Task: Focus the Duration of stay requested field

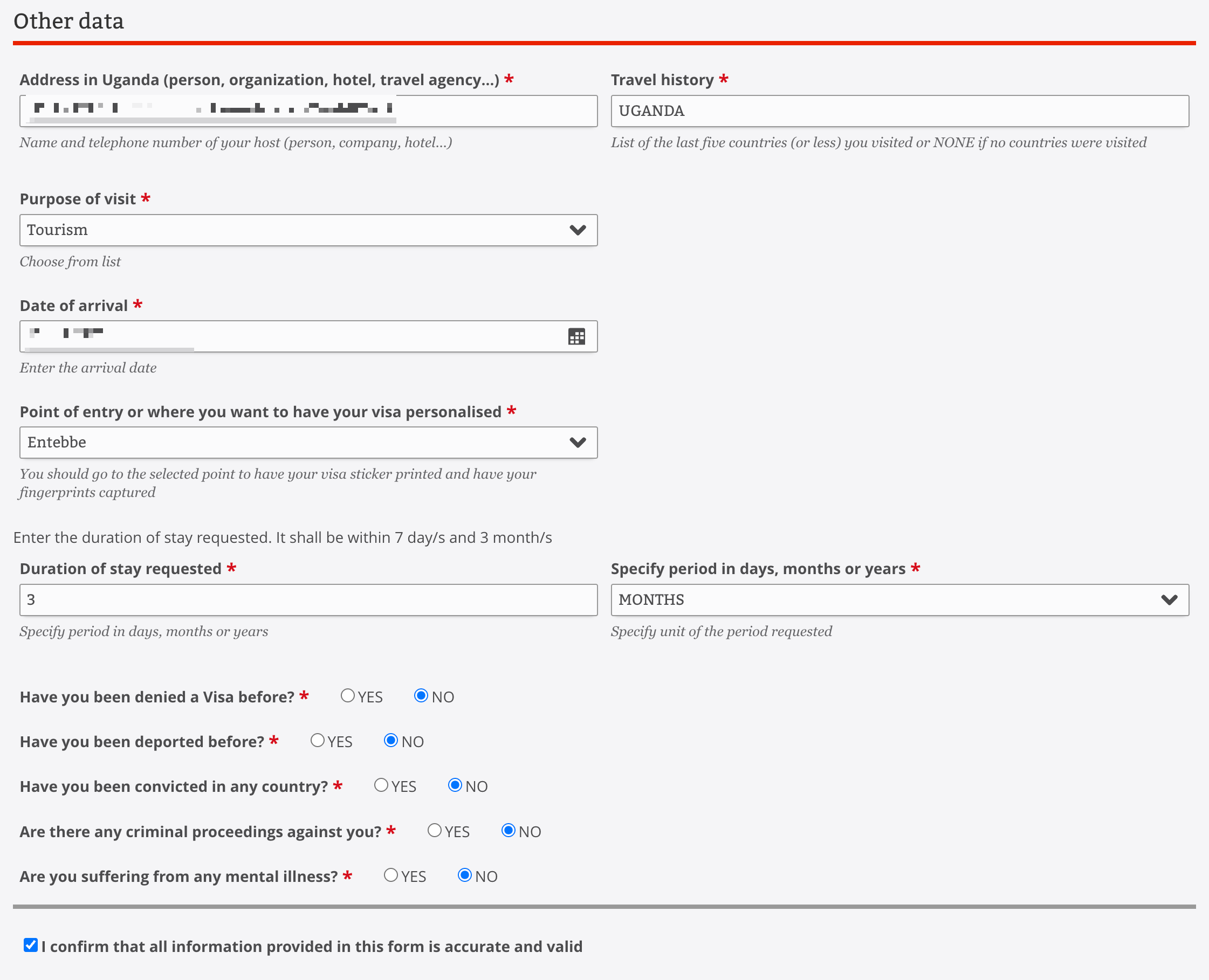Action: (x=308, y=599)
